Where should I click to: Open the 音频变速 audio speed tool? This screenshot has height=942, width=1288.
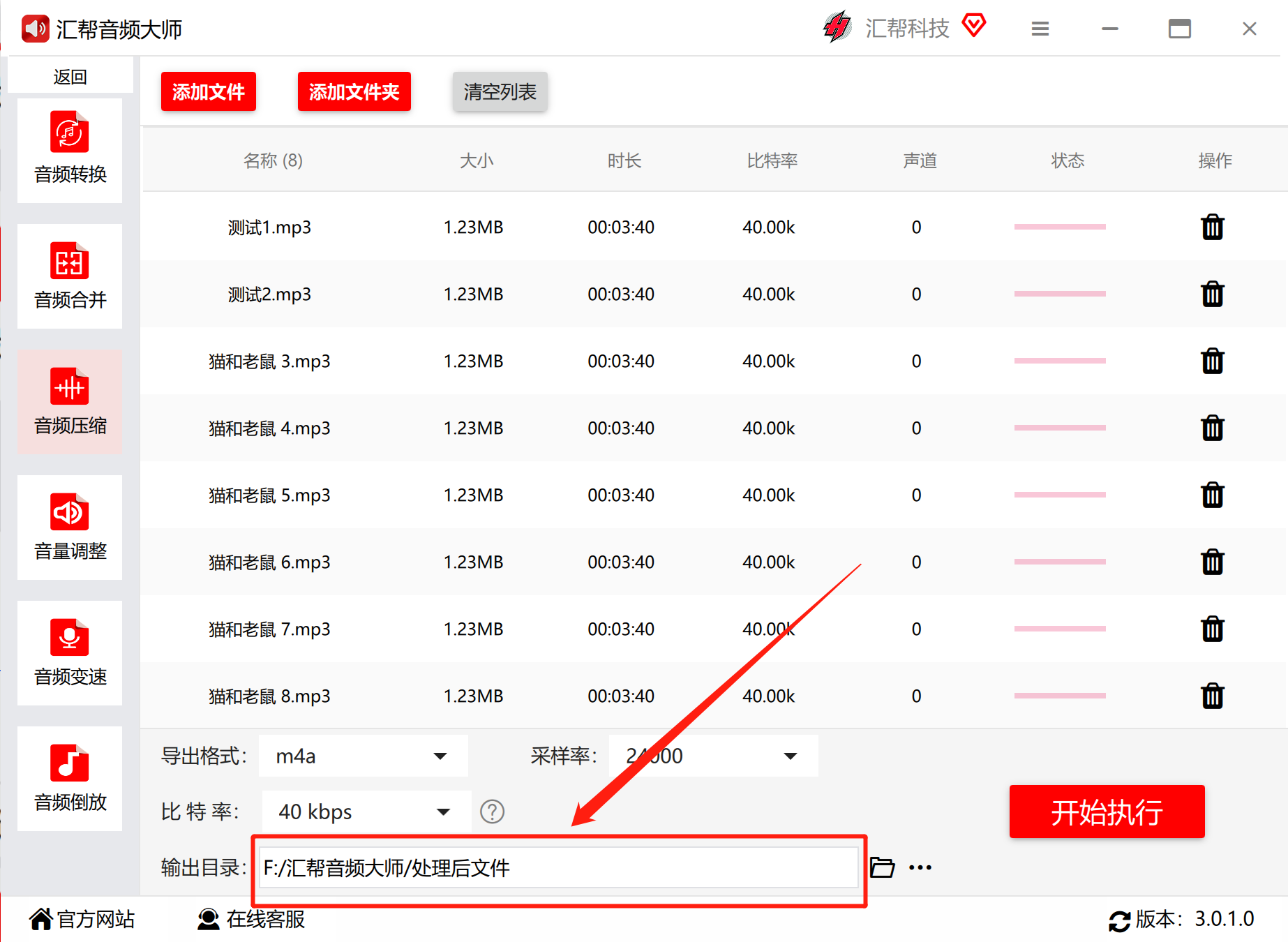click(x=70, y=652)
